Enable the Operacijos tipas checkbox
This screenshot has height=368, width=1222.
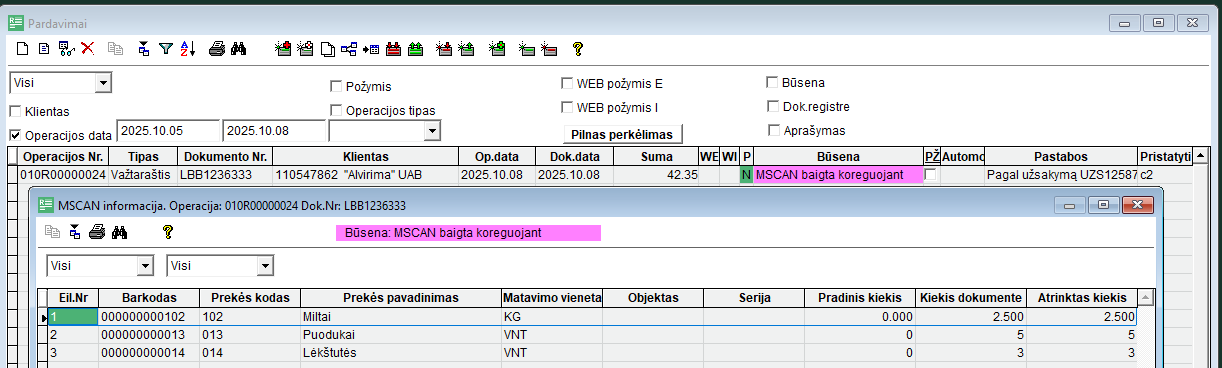click(x=336, y=110)
